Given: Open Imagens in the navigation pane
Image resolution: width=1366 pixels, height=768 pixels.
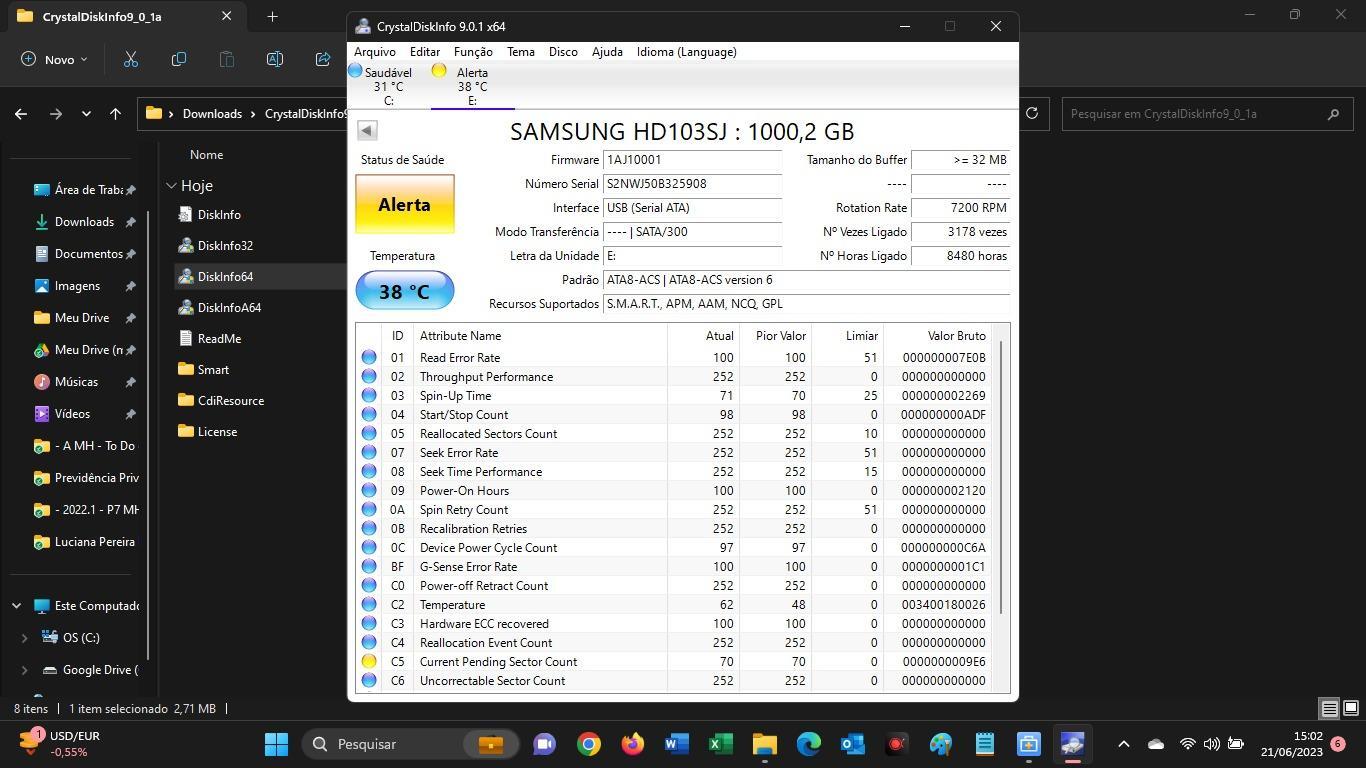Looking at the screenshot, I should pyautogui.click(x=77, y=286).
